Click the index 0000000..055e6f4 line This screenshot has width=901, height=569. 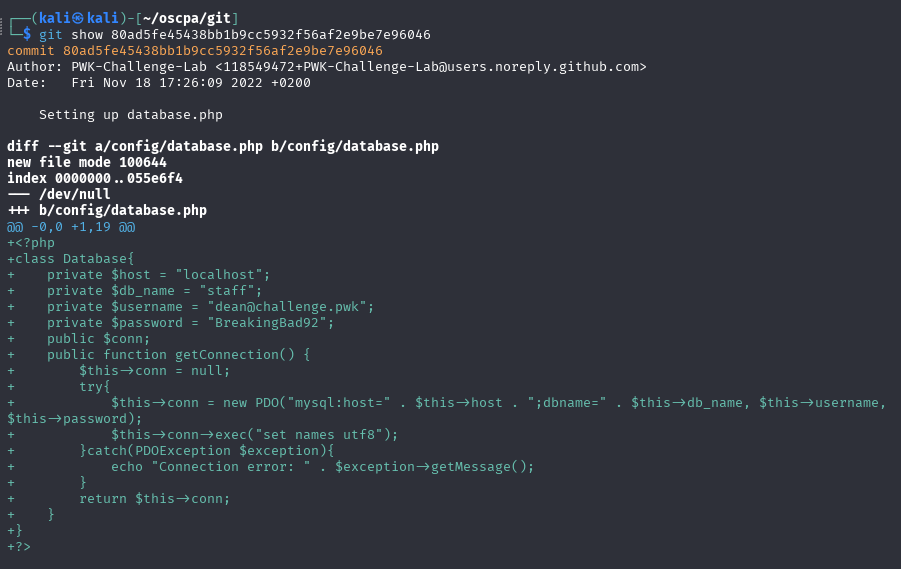(95, 179)
